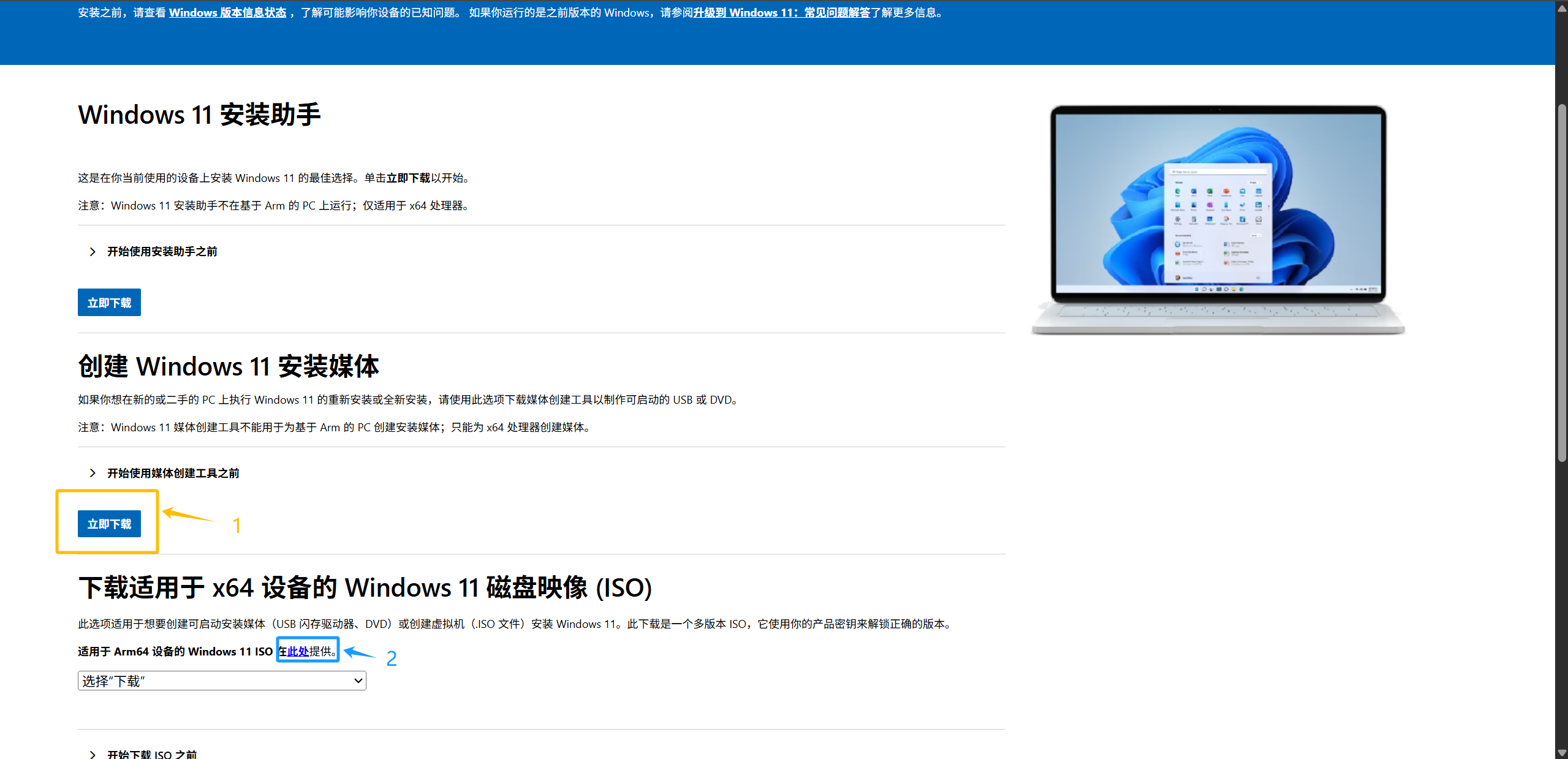
Task: Open the 选择"下载" dropdown
Action: tap(222, 681)
